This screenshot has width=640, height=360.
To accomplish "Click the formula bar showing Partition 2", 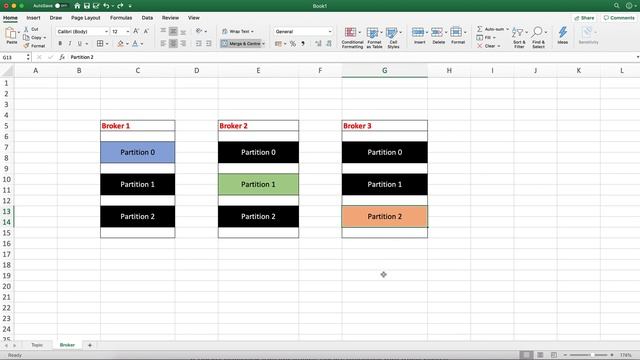I will (351, 57).
